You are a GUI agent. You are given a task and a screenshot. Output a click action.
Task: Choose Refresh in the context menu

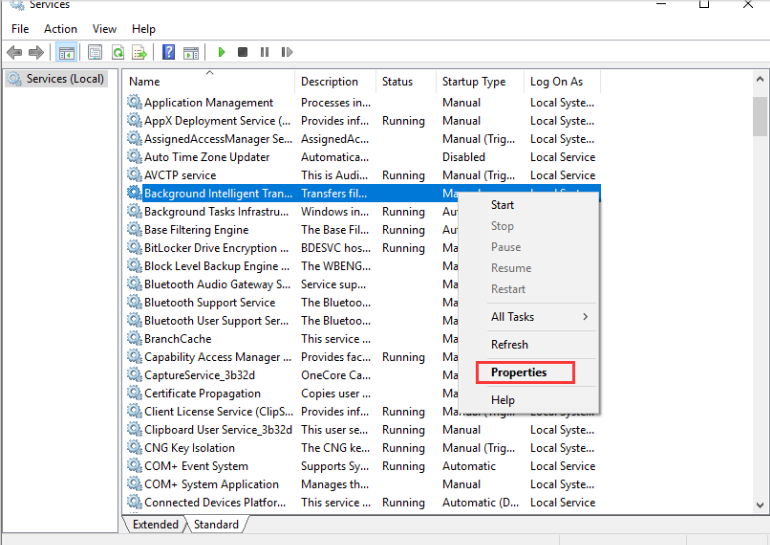[x=509, y=344]
